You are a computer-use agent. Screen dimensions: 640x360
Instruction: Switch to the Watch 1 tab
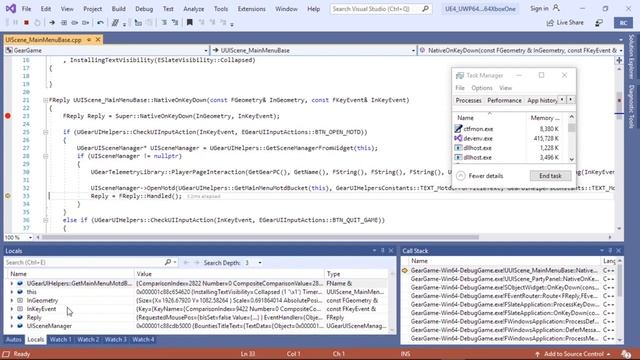click(x=60, y=340)
